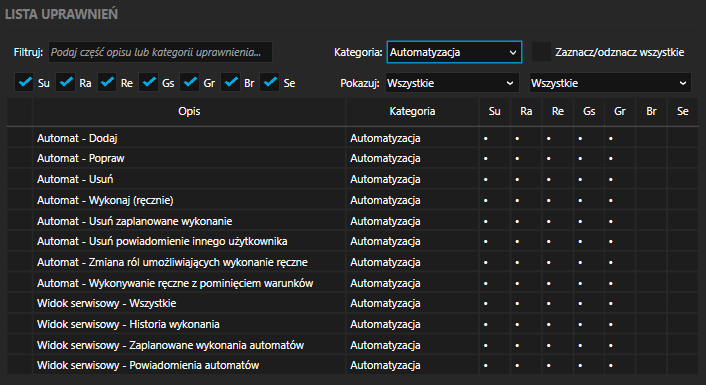This screenshot has height=385, width=706.
Task: Toggle the Se role checkbox
Action: tap(270, 83)
